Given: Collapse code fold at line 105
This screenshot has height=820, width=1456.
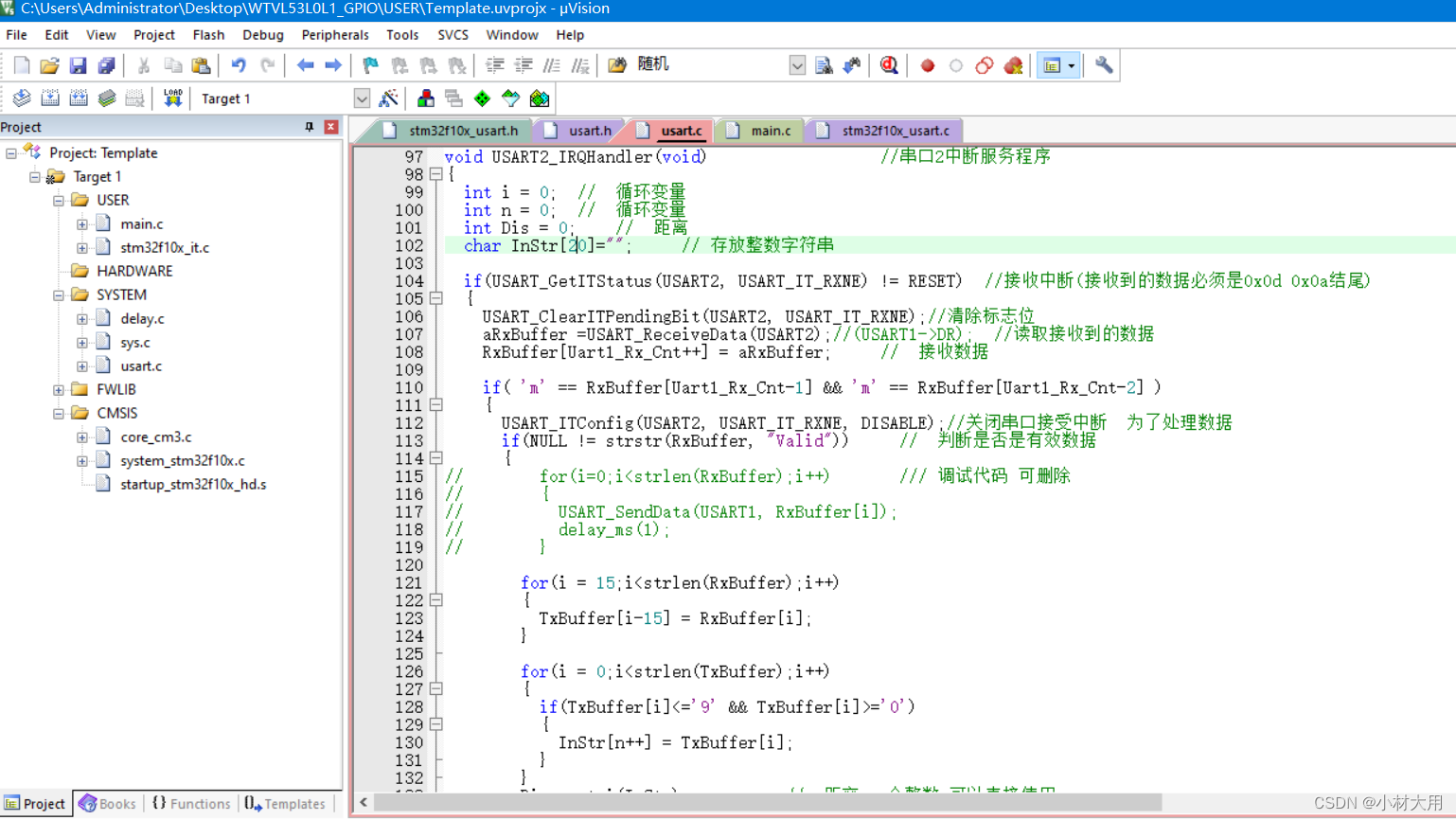Looking at the screenshot, I should 436,298.
